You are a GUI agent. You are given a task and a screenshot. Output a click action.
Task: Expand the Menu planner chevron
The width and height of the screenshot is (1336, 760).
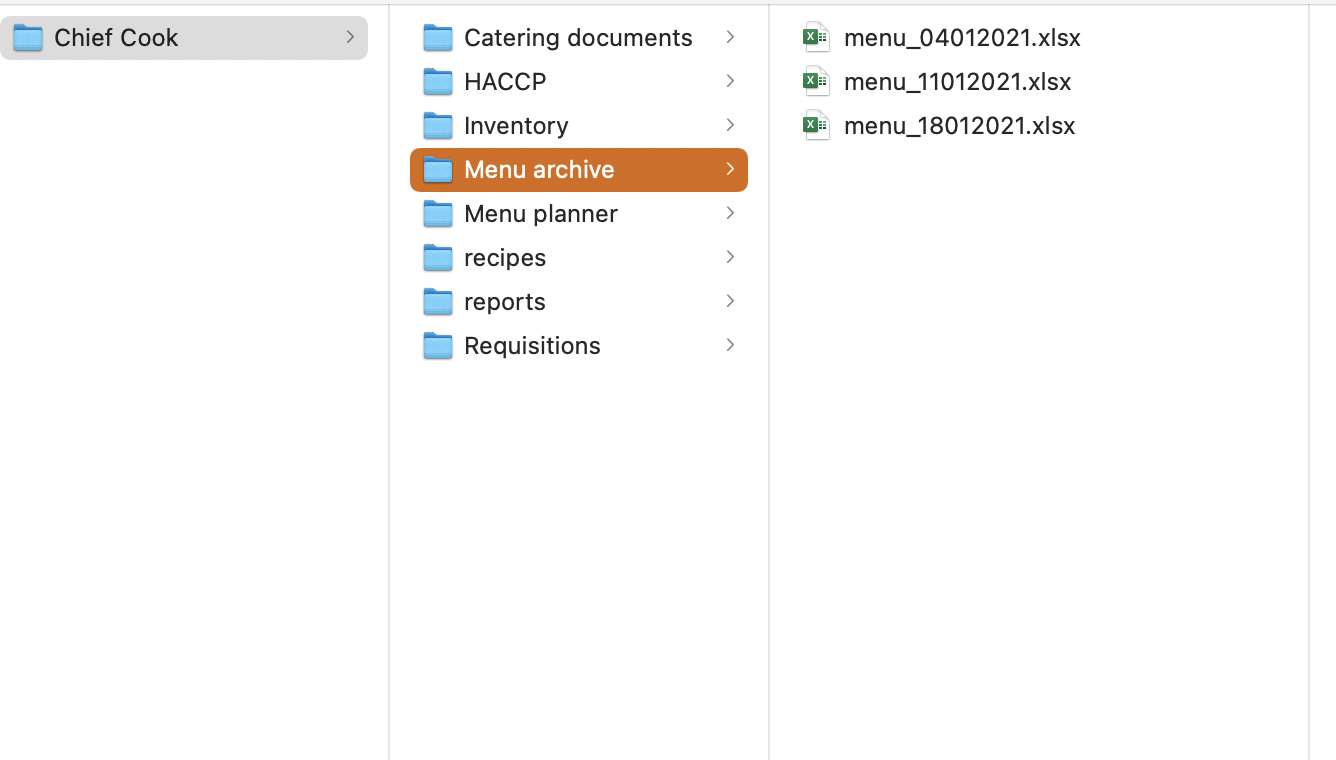(x=730, y=213)
